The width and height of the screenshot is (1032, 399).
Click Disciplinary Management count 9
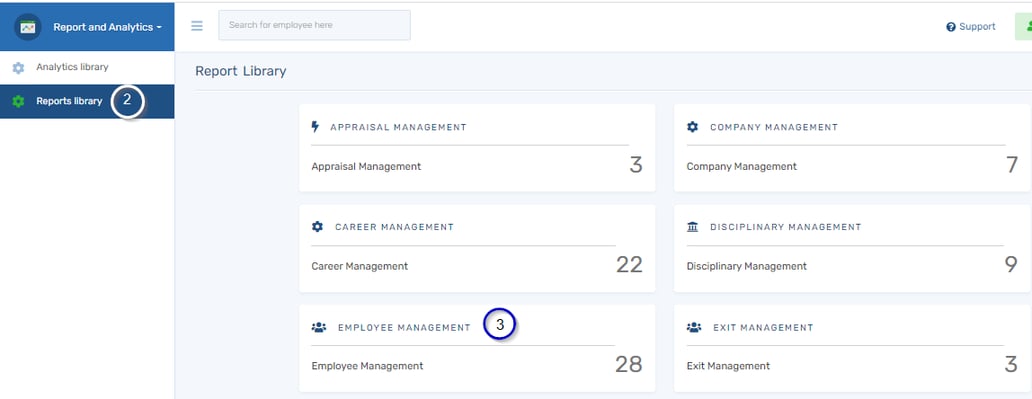[x=1012, y=265]
